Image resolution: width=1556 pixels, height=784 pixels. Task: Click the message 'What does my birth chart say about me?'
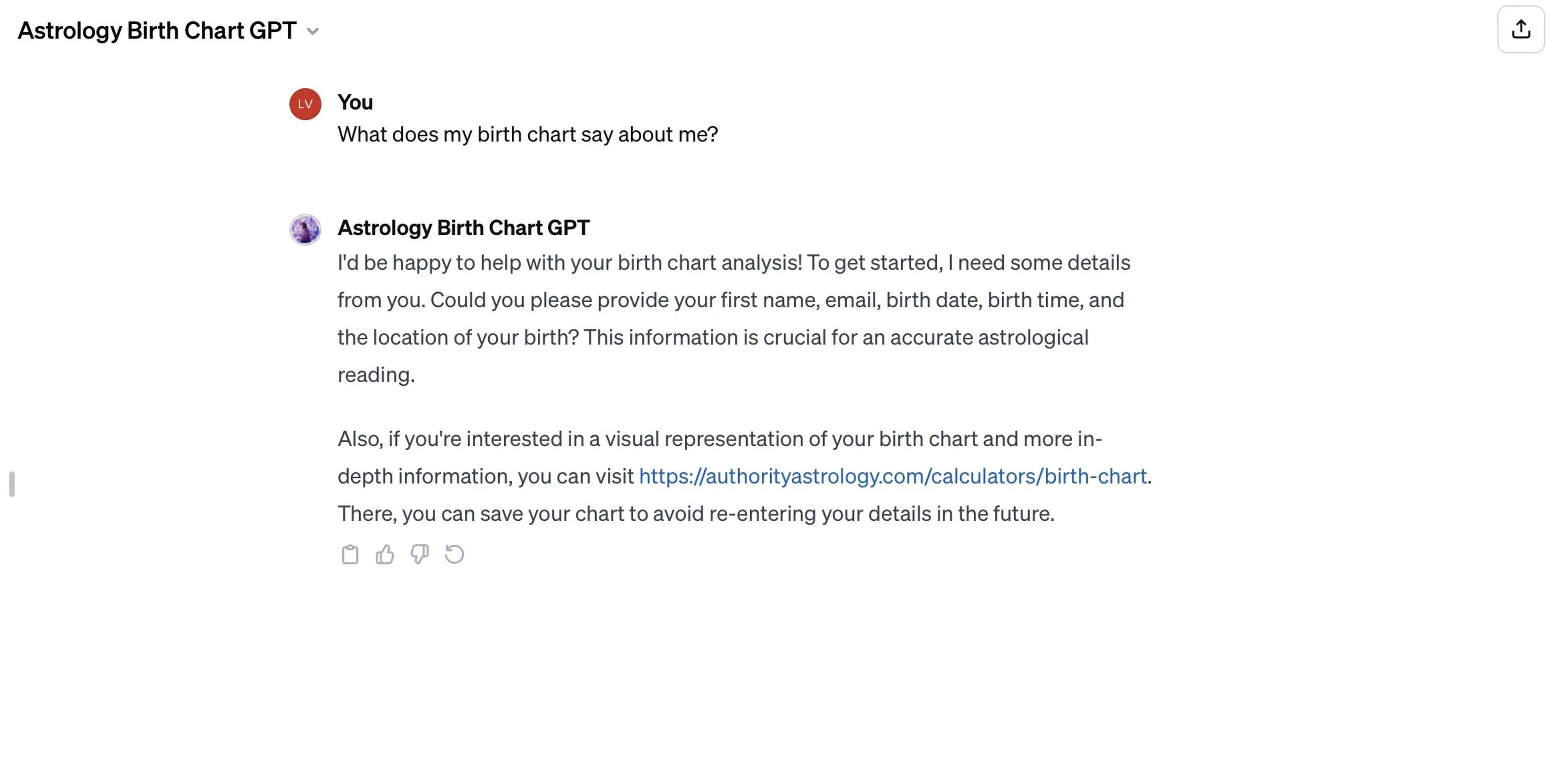pos(527,134)
